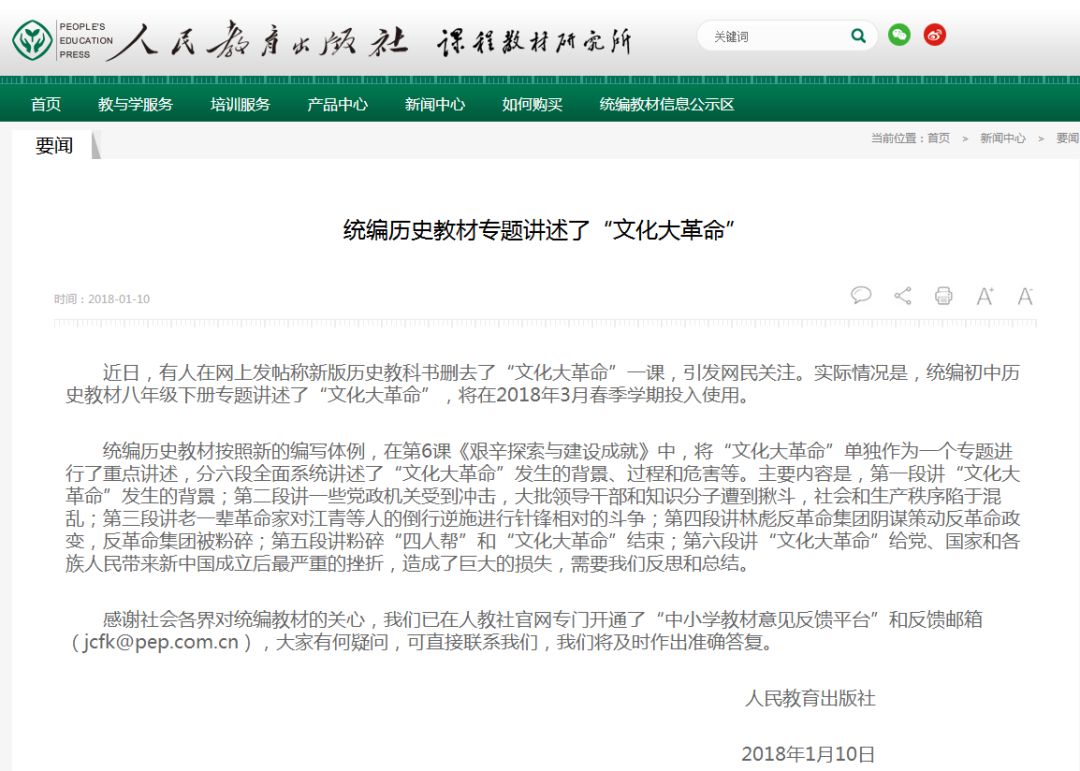Click 首页 in the breadcrumb
This screenshot has height=771, width=1080.
[938, 138]
